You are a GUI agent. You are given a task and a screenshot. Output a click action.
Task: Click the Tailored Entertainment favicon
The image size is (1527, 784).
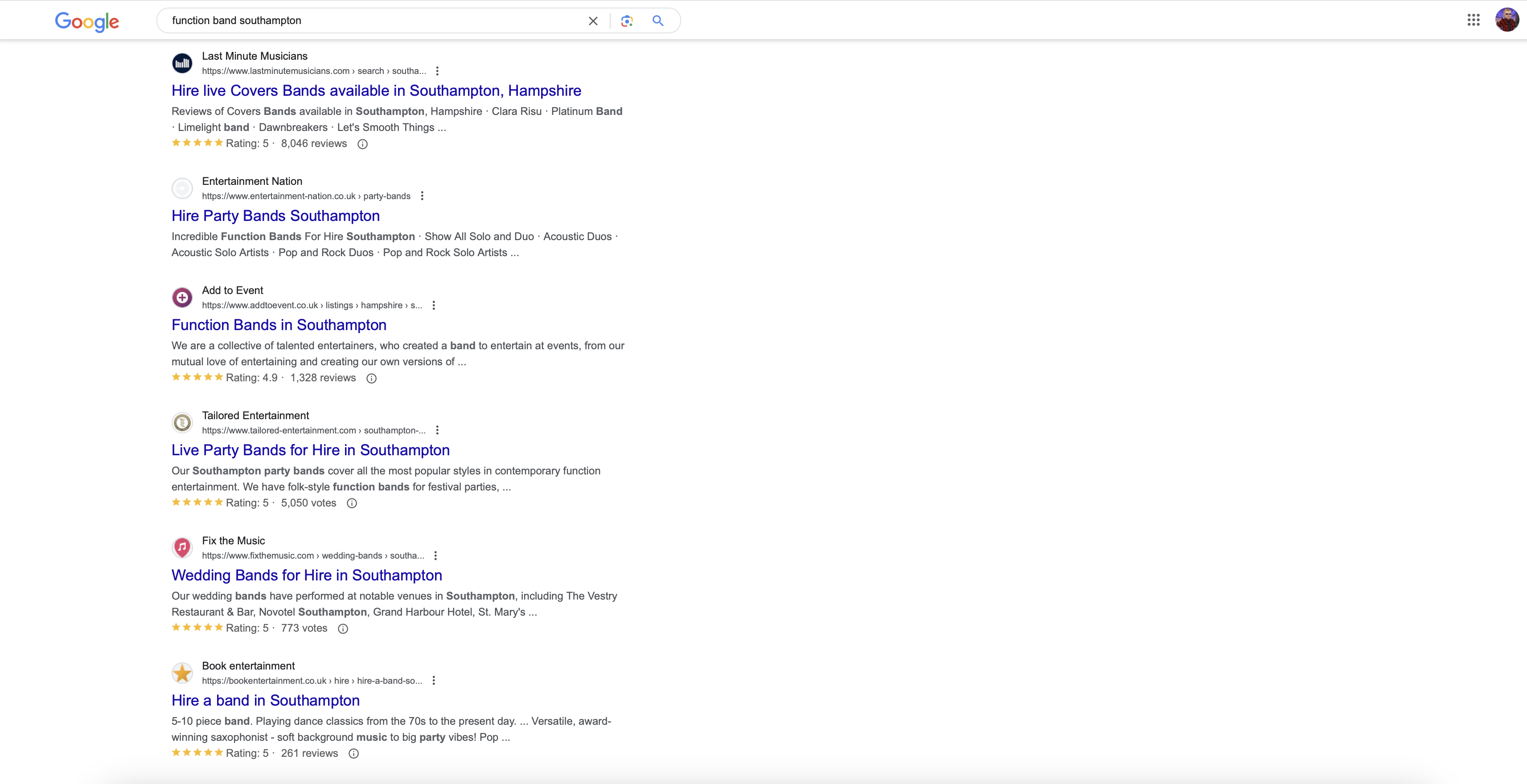182,423
